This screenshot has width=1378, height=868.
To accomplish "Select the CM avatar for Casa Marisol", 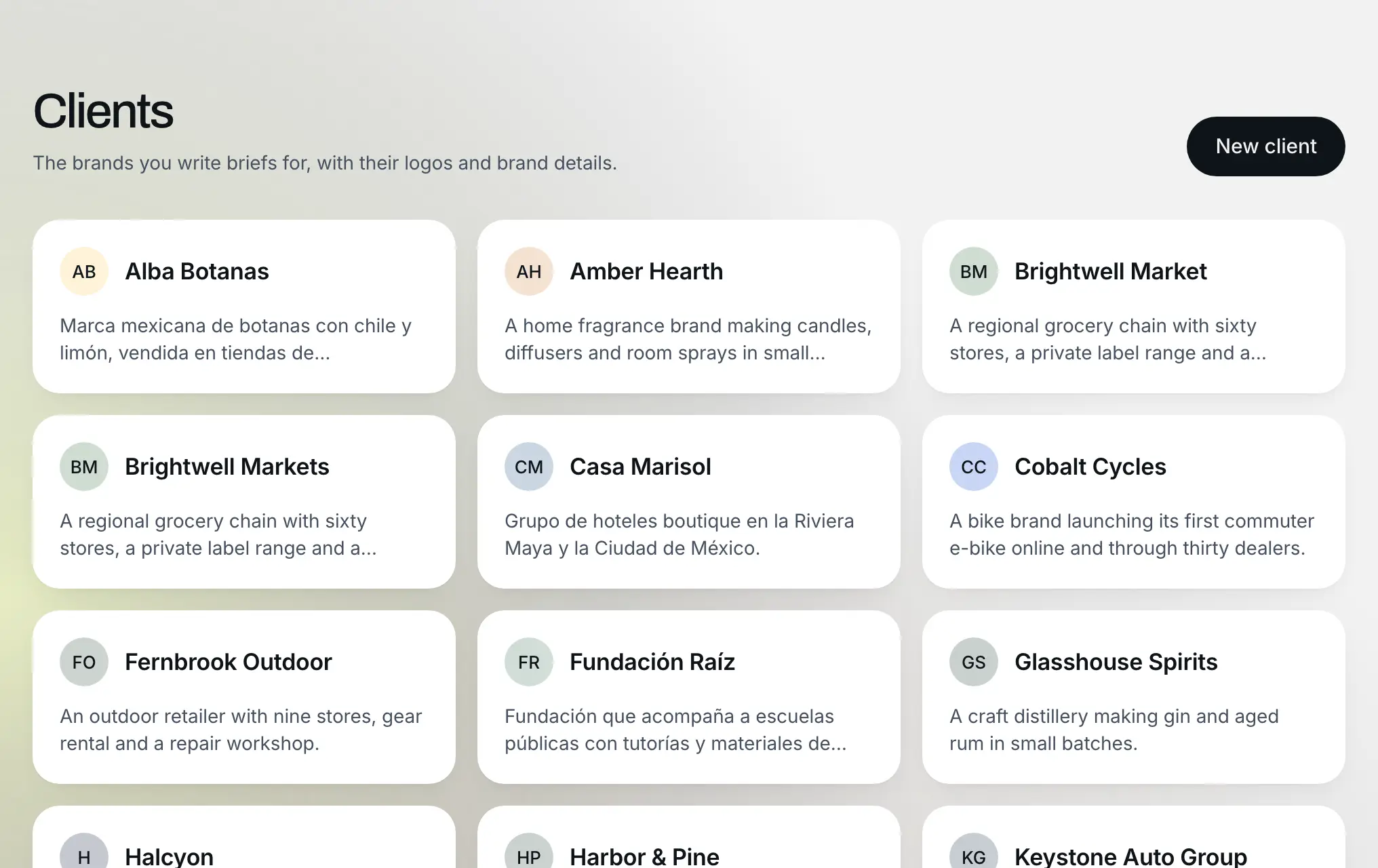I will (529, 467).
